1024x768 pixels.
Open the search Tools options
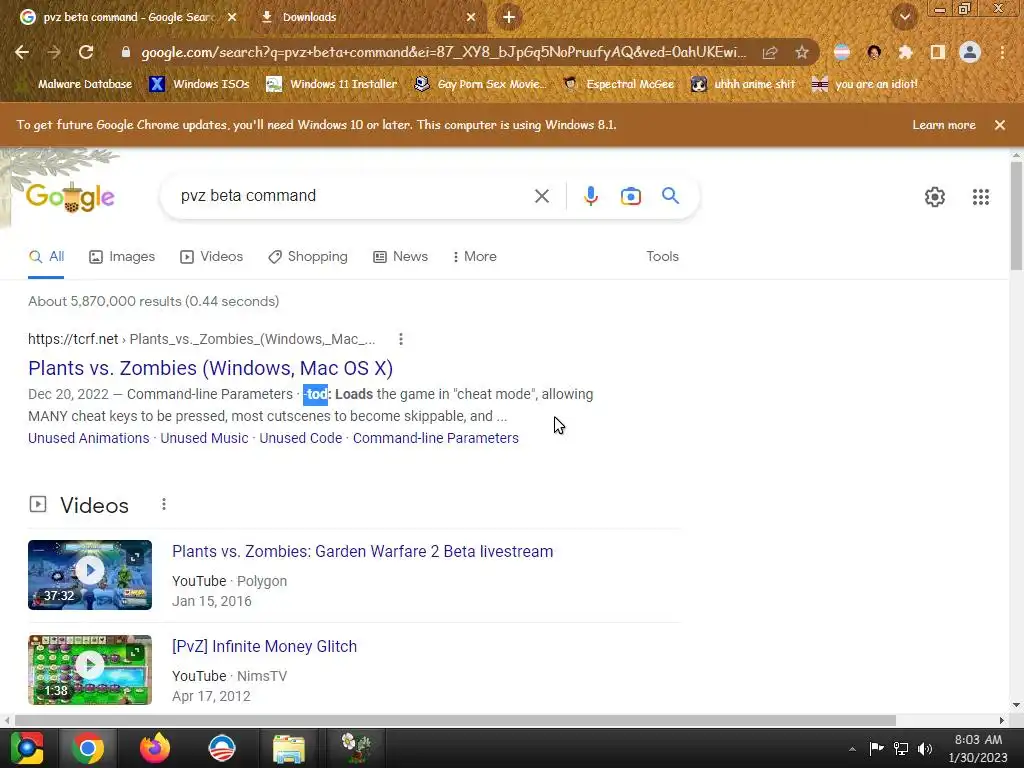click(x=662, y=257)
